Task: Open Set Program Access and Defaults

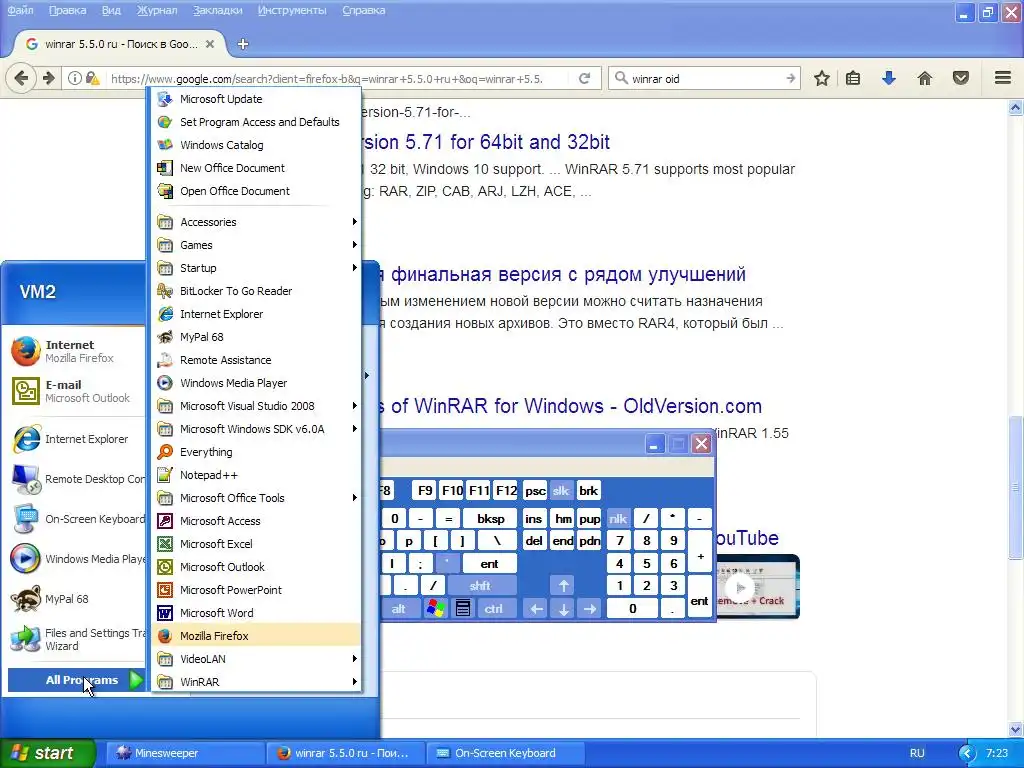Action: coord(256,122)
